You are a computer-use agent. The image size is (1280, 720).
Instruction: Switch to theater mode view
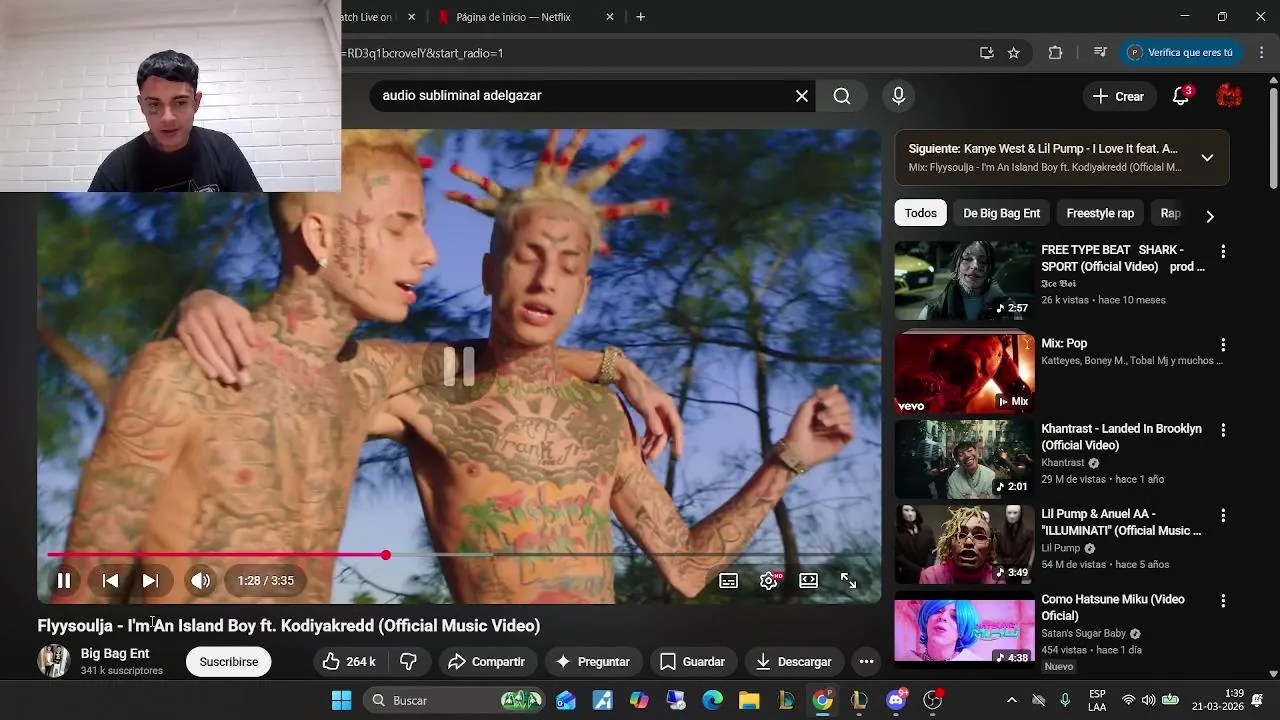tap(808, 580)
